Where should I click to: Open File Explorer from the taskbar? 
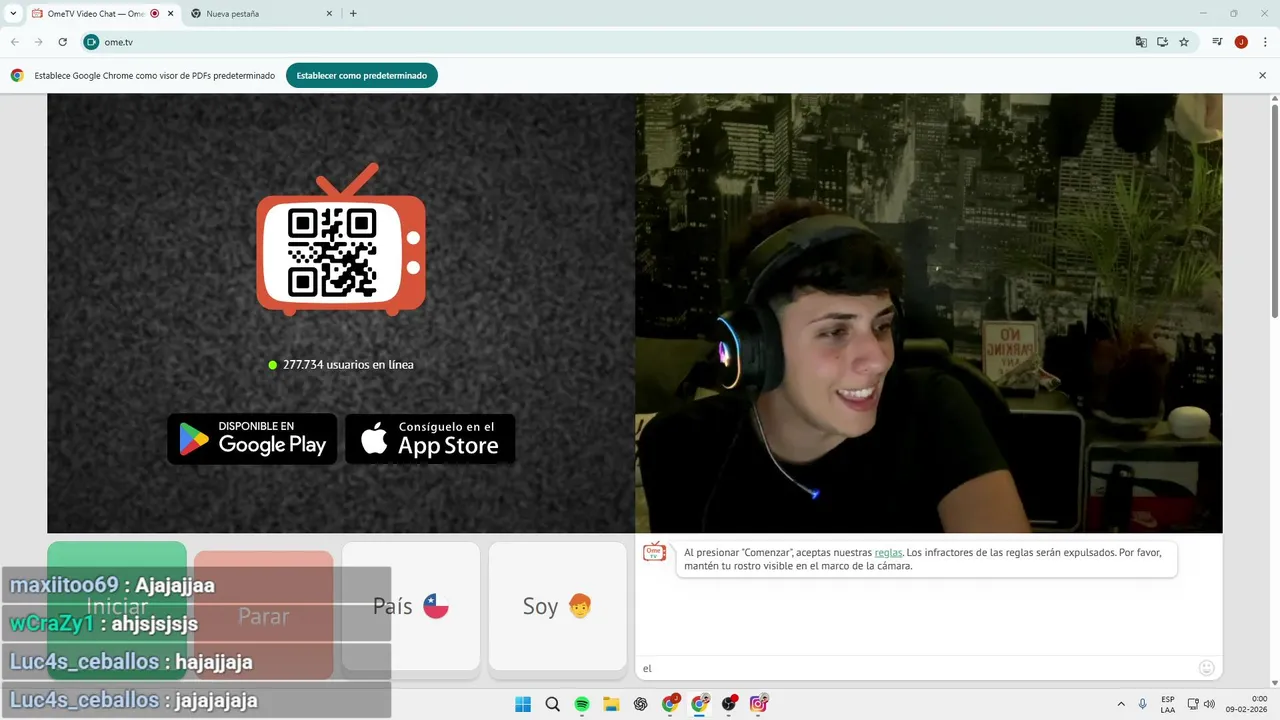click(x=611, y=704)
